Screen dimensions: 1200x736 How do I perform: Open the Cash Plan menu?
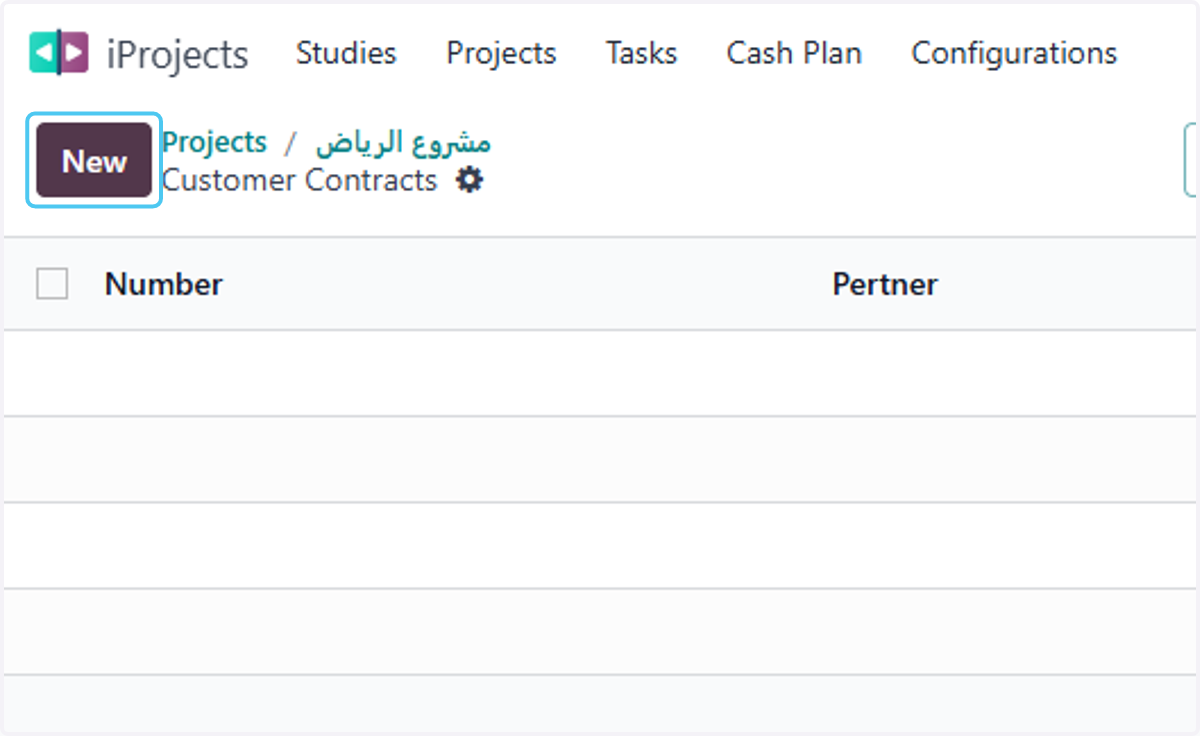pos(794,53)
